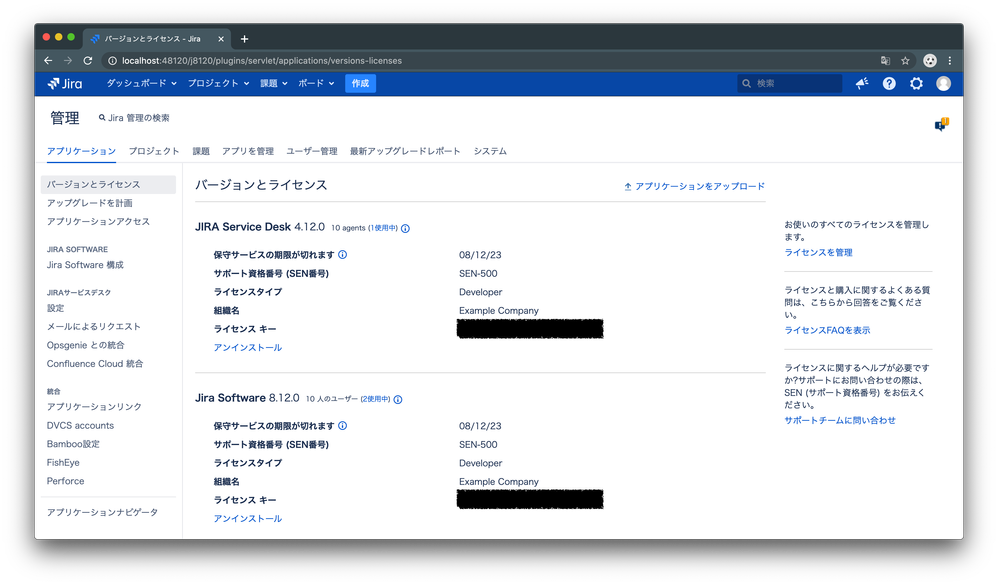The width and height of the screenshot is (998, 585).
Task: Open Jira Software 構成 in sidebar
Action: [x=85, y=265]
